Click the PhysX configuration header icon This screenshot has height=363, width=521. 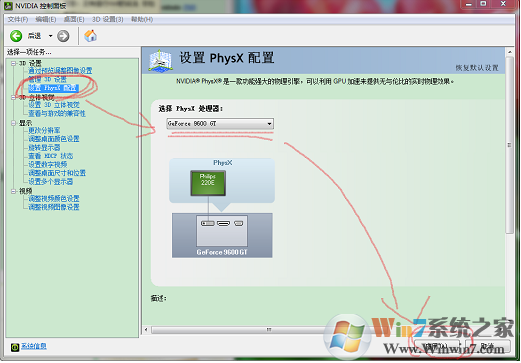(x=161, y=60)
